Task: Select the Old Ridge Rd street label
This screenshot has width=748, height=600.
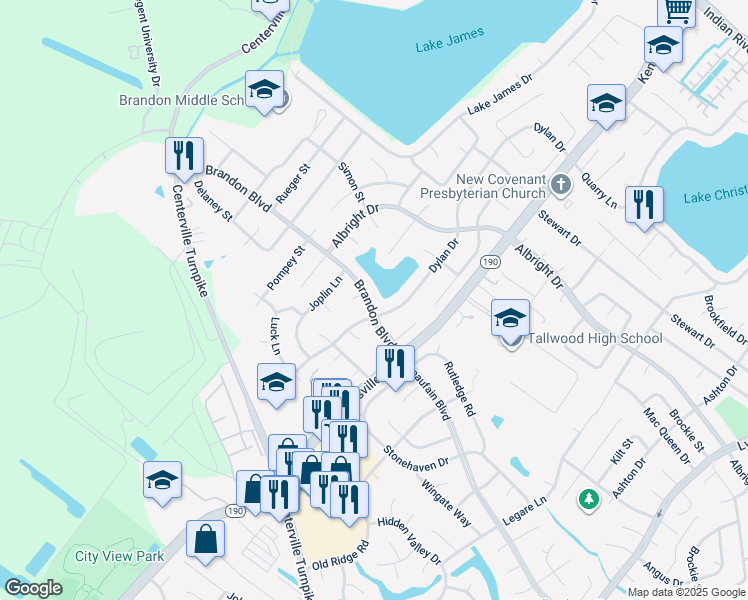Action: click(341, 555)
